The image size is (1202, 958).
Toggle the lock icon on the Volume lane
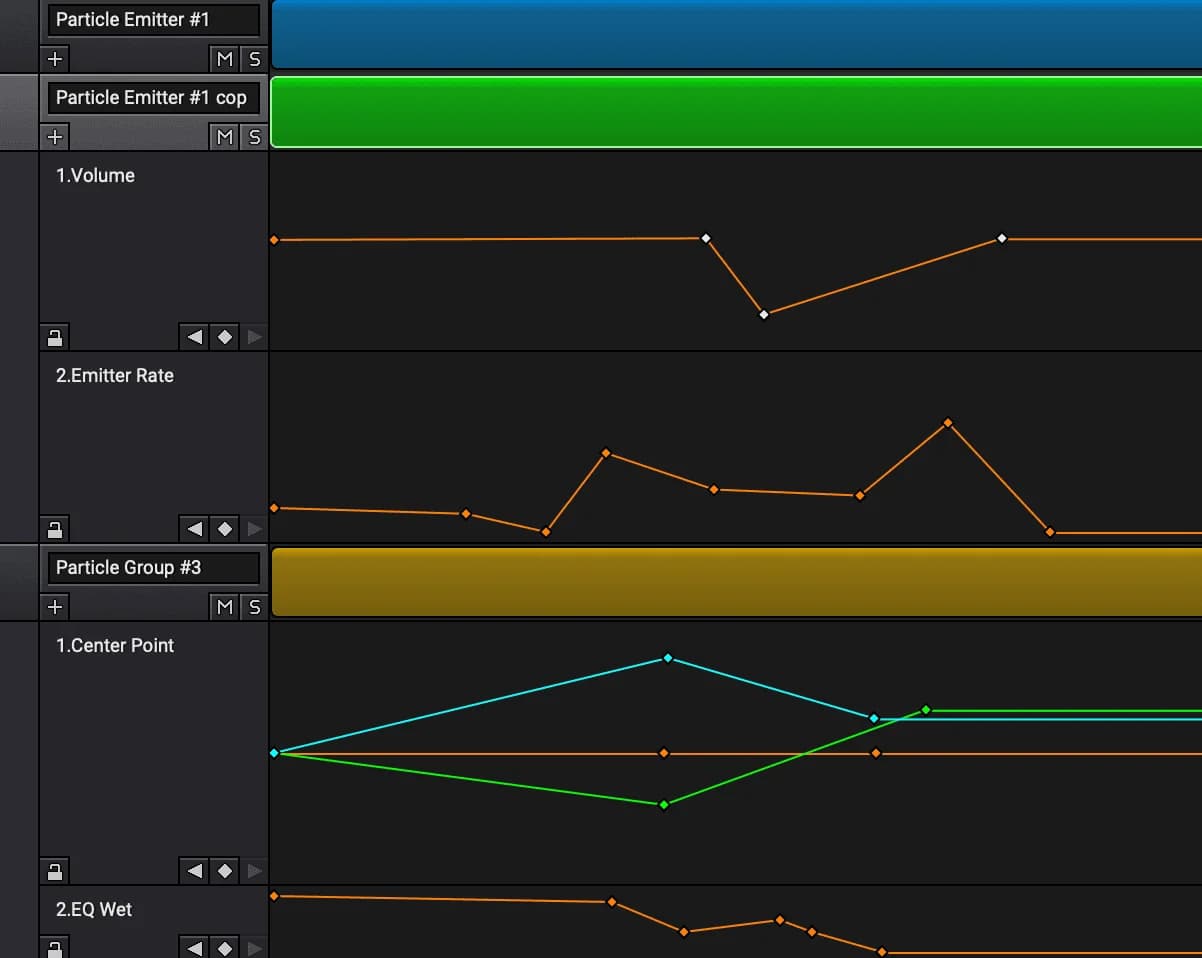[x=55, y=336]
